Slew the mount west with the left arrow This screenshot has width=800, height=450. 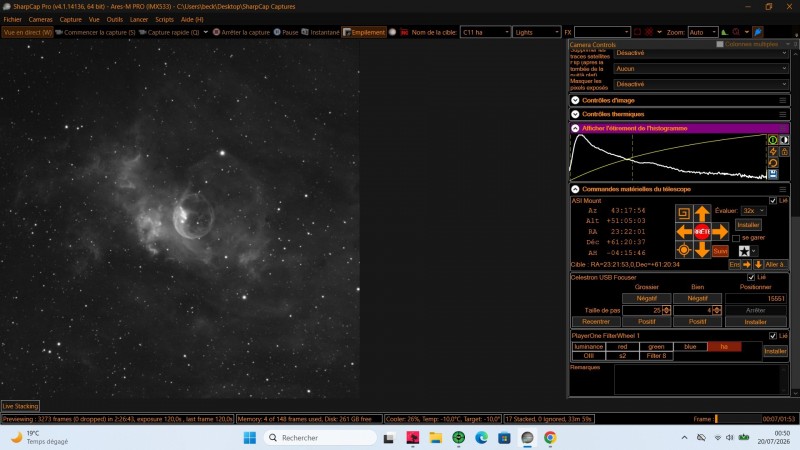point(684,232)
